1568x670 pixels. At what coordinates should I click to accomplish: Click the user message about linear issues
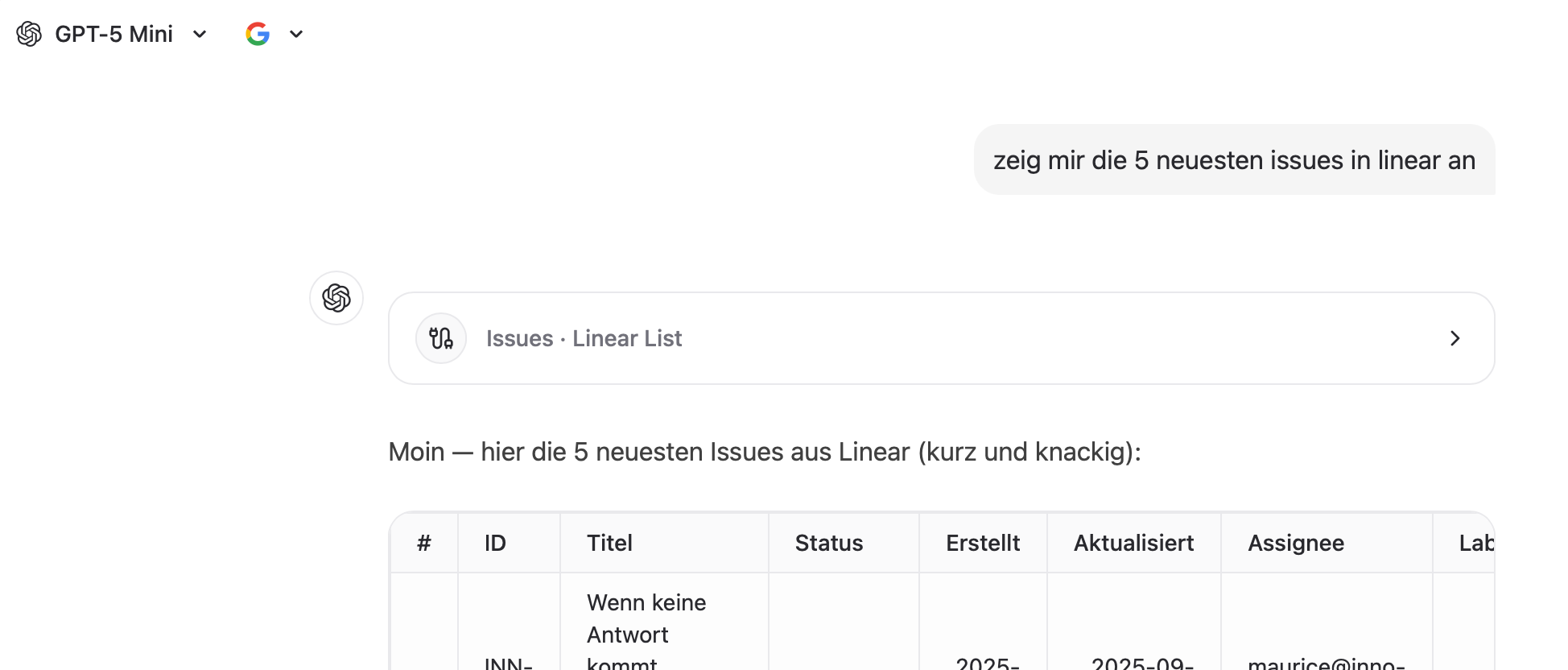[1233, 160]
